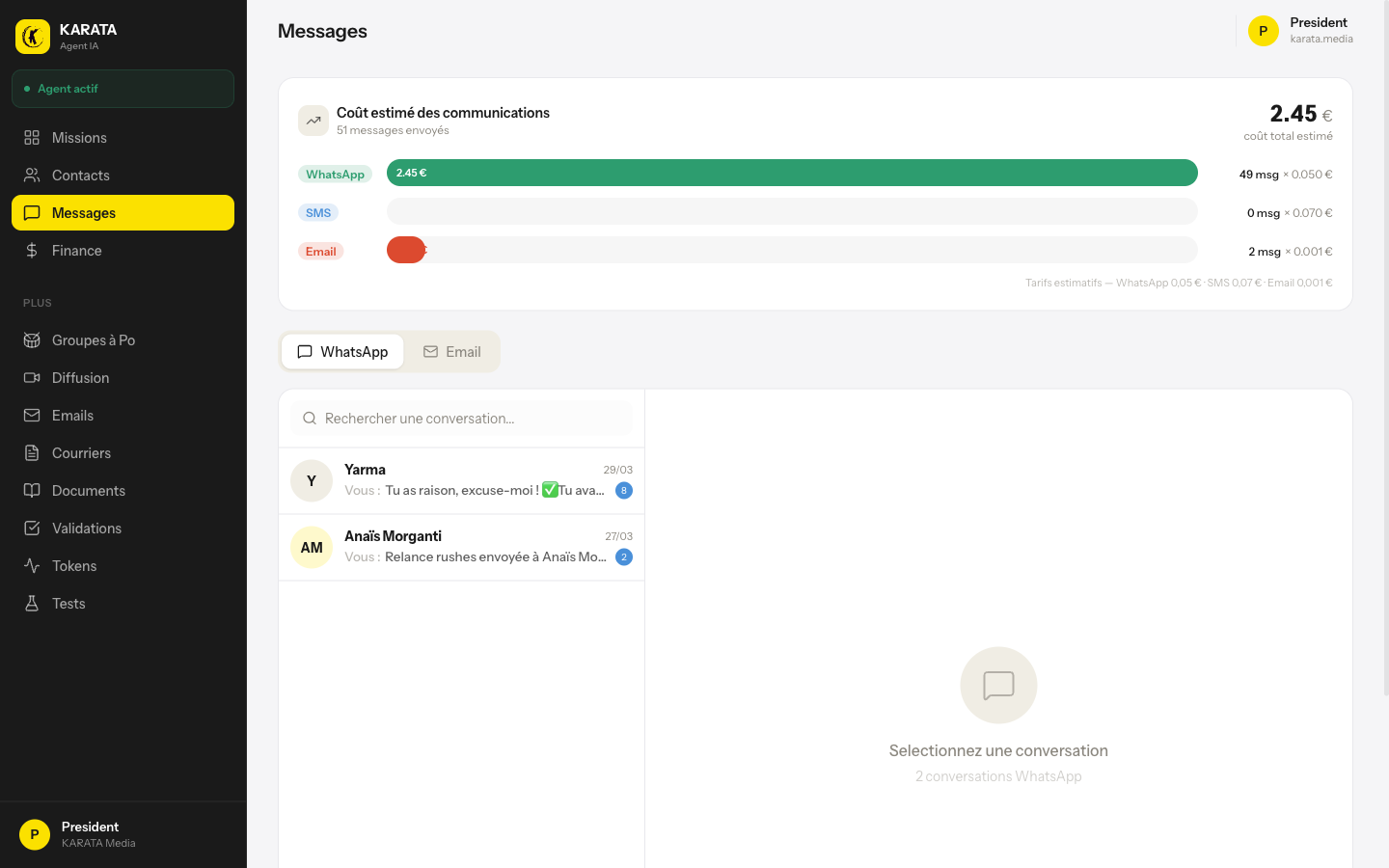This screenshot has height=868, width=1389.
Task: Switch to the WhatsApp tab
Action: coord(342,352)
